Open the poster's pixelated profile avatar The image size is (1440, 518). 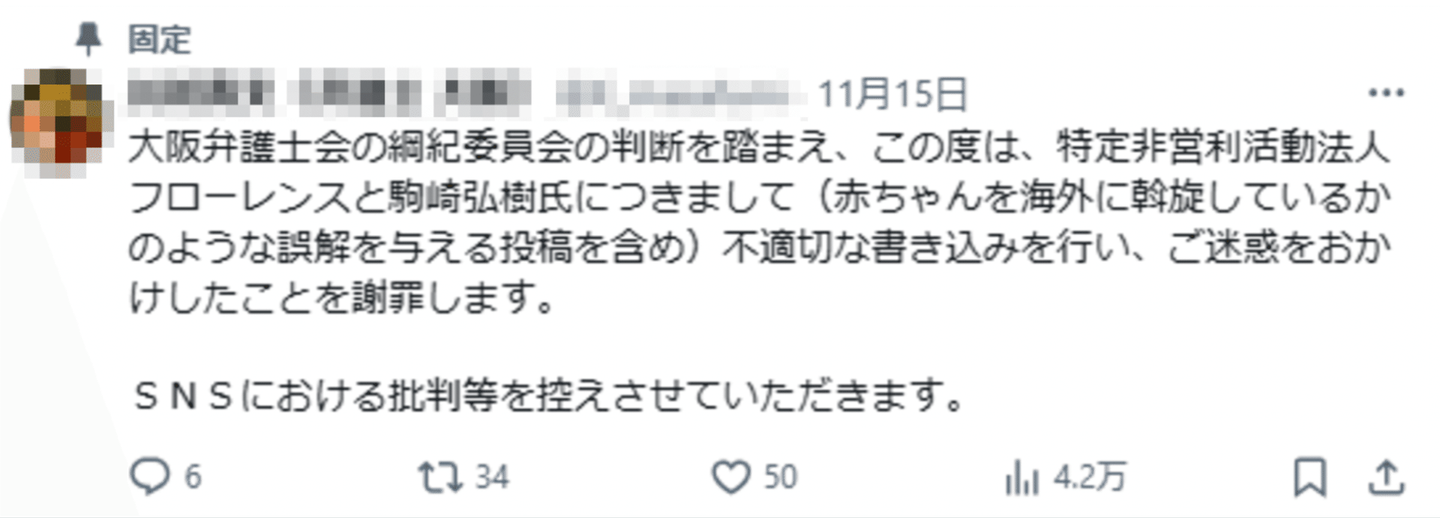point(56,124)
